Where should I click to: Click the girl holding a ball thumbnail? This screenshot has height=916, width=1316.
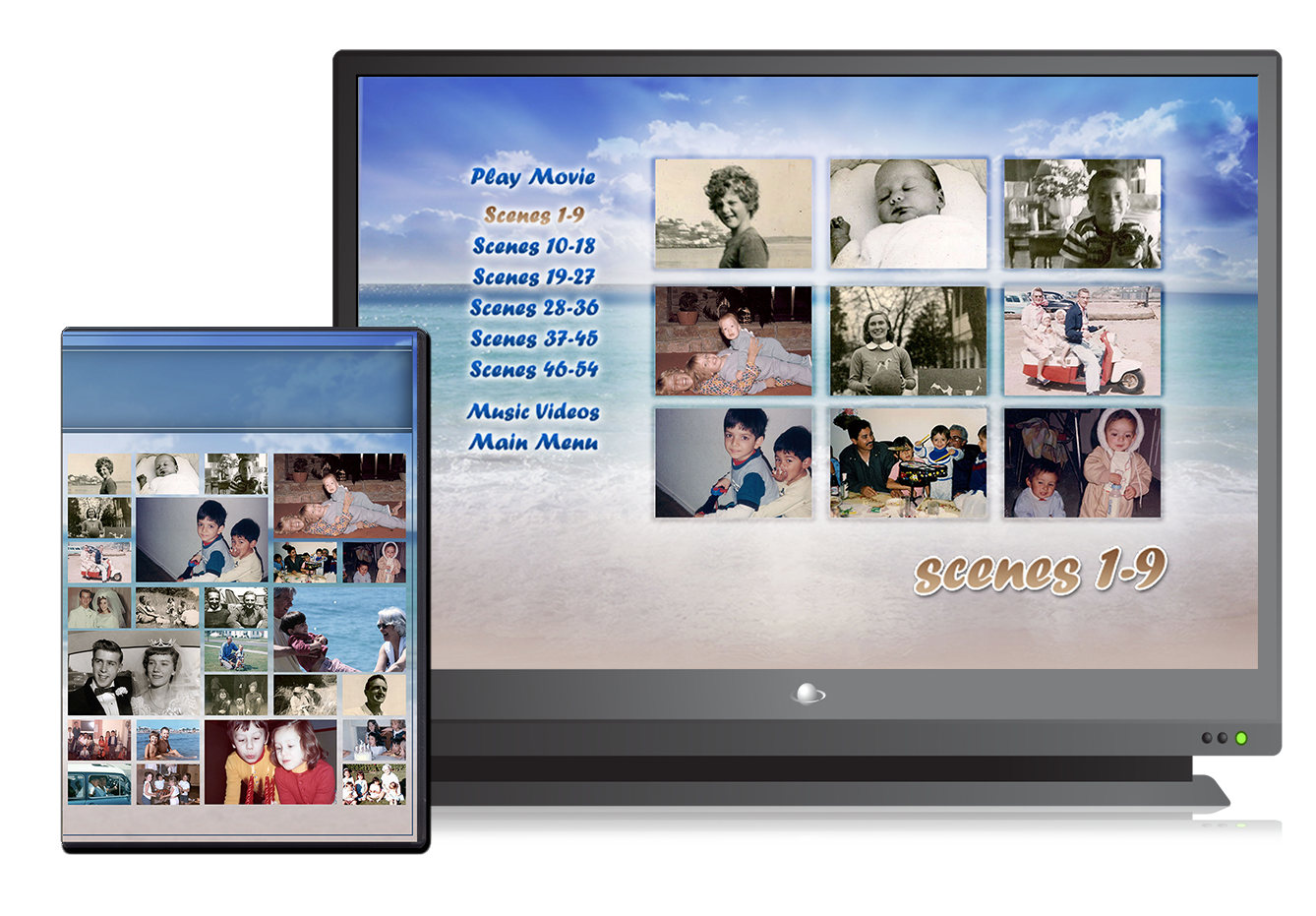point(908,340)
